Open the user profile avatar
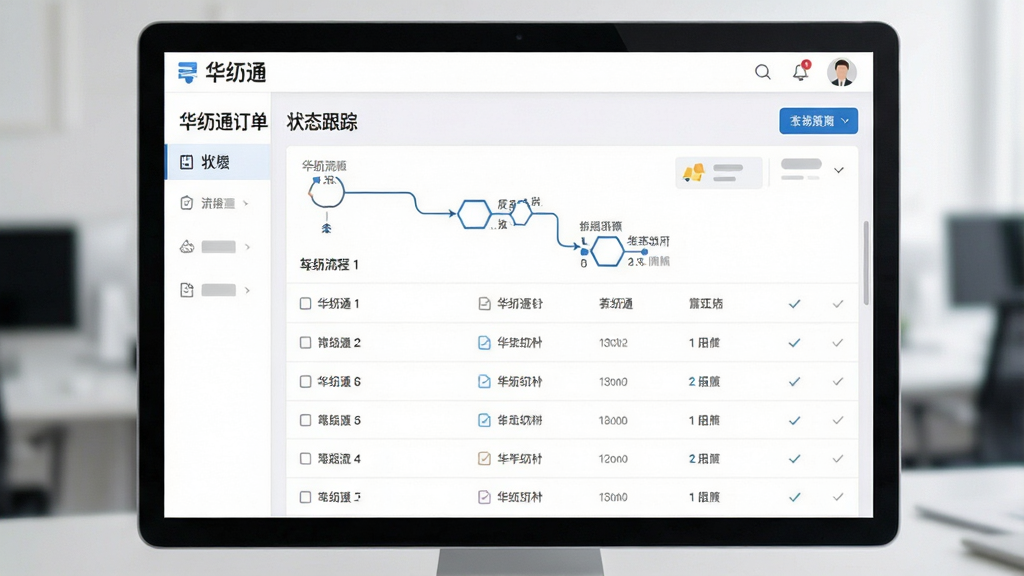Image resolution: width=1024 pixels, height=576 pixels. tap(842, 72)
